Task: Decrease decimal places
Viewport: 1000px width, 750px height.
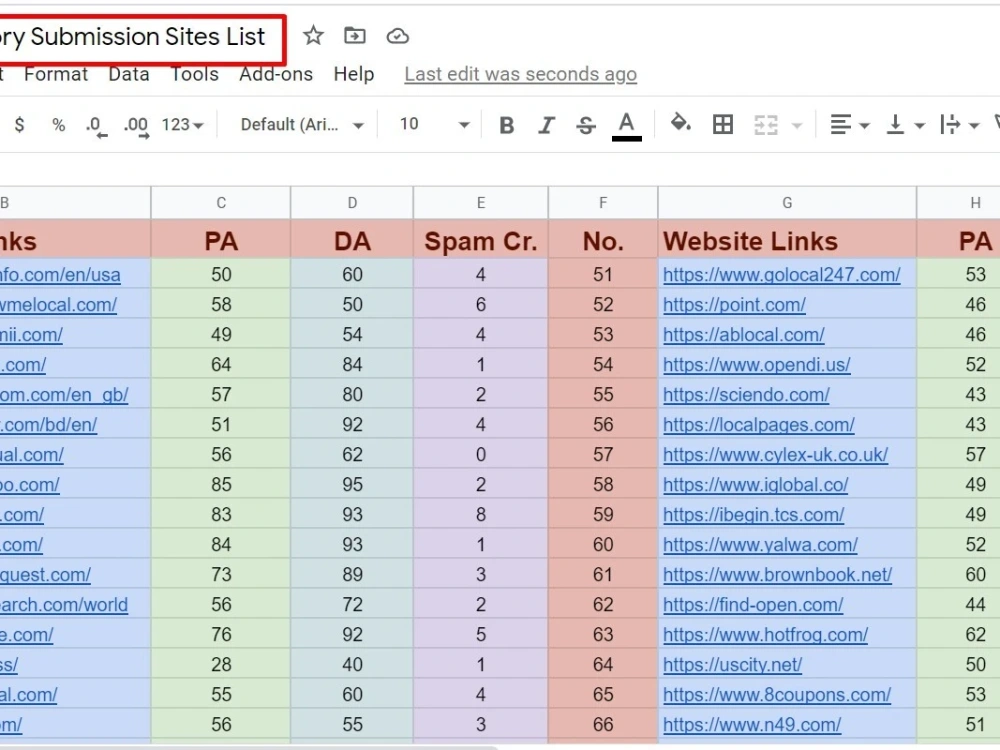Action: 96,126
